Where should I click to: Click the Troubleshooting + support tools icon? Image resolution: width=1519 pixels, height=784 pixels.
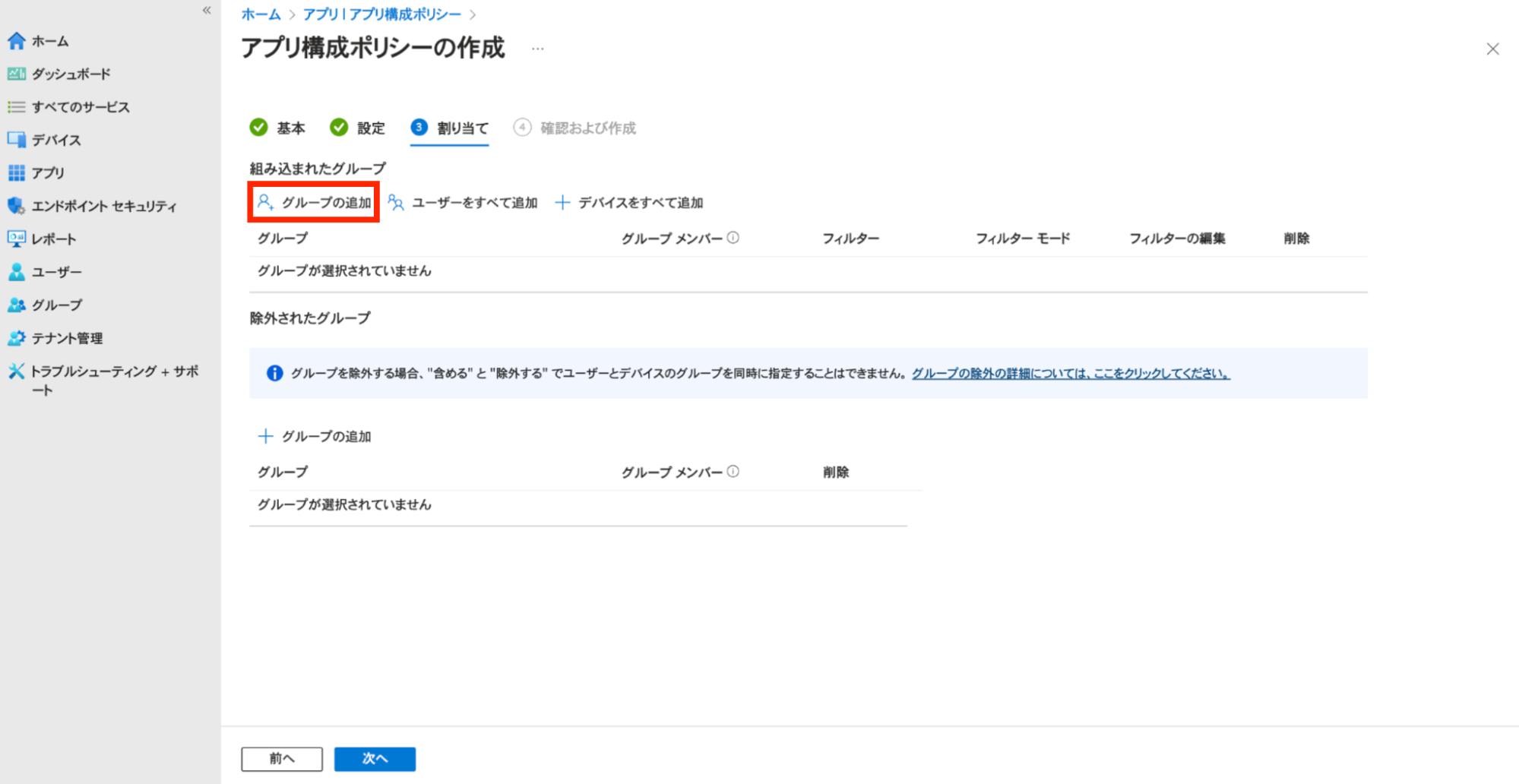click(17, 371)
